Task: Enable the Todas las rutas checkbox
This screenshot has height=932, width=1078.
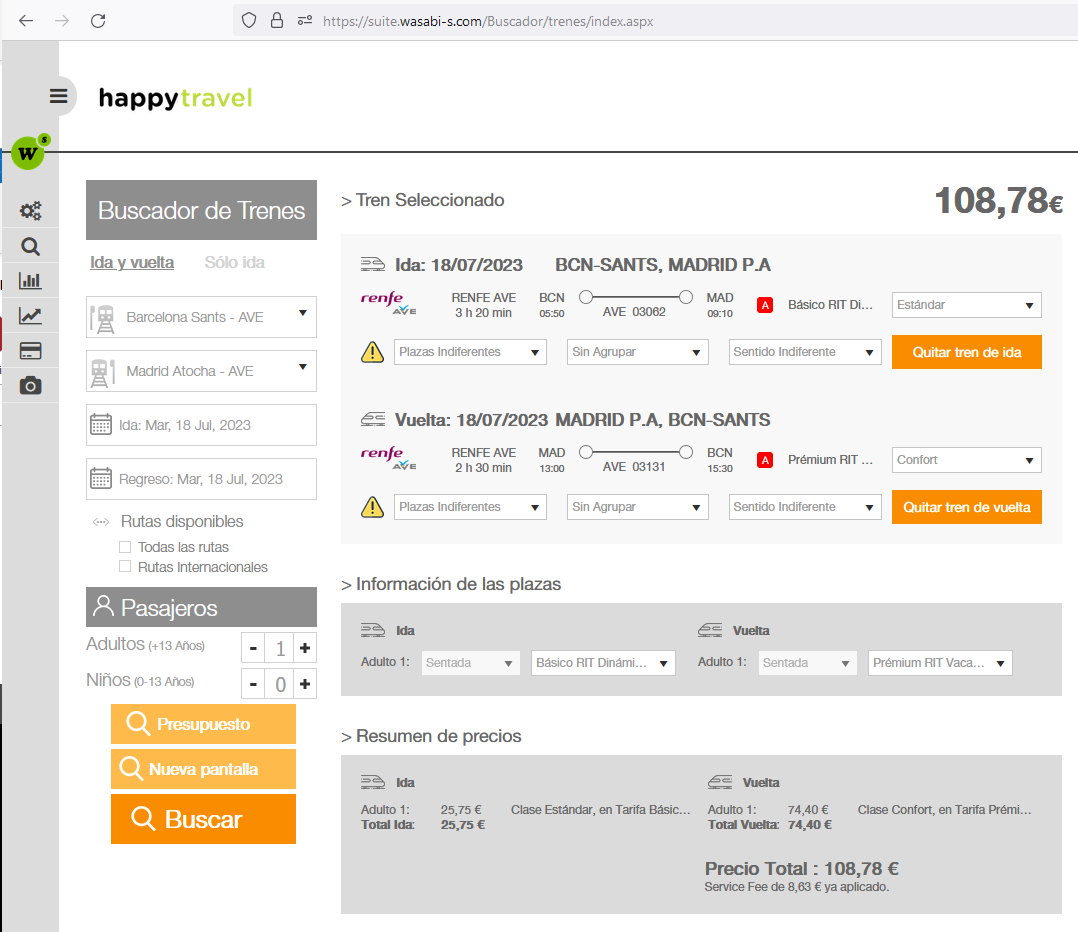Action: pyautogui.click(x=125, y=547)
